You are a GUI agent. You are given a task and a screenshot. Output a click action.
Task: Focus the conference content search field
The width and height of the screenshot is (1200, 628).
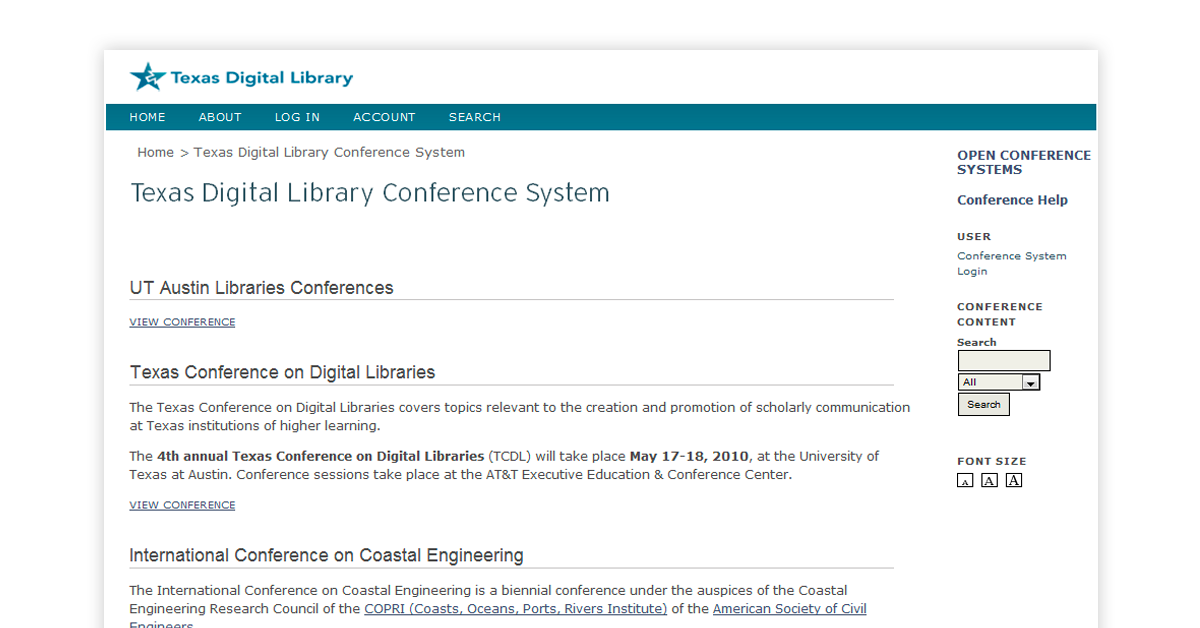click(x=1004, y=361)
